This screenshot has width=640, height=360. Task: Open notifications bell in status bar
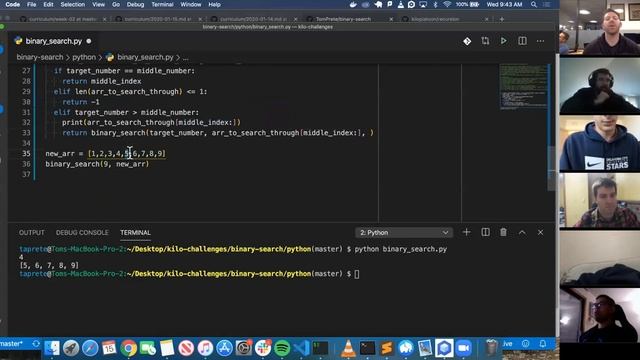tap(542, 344)
